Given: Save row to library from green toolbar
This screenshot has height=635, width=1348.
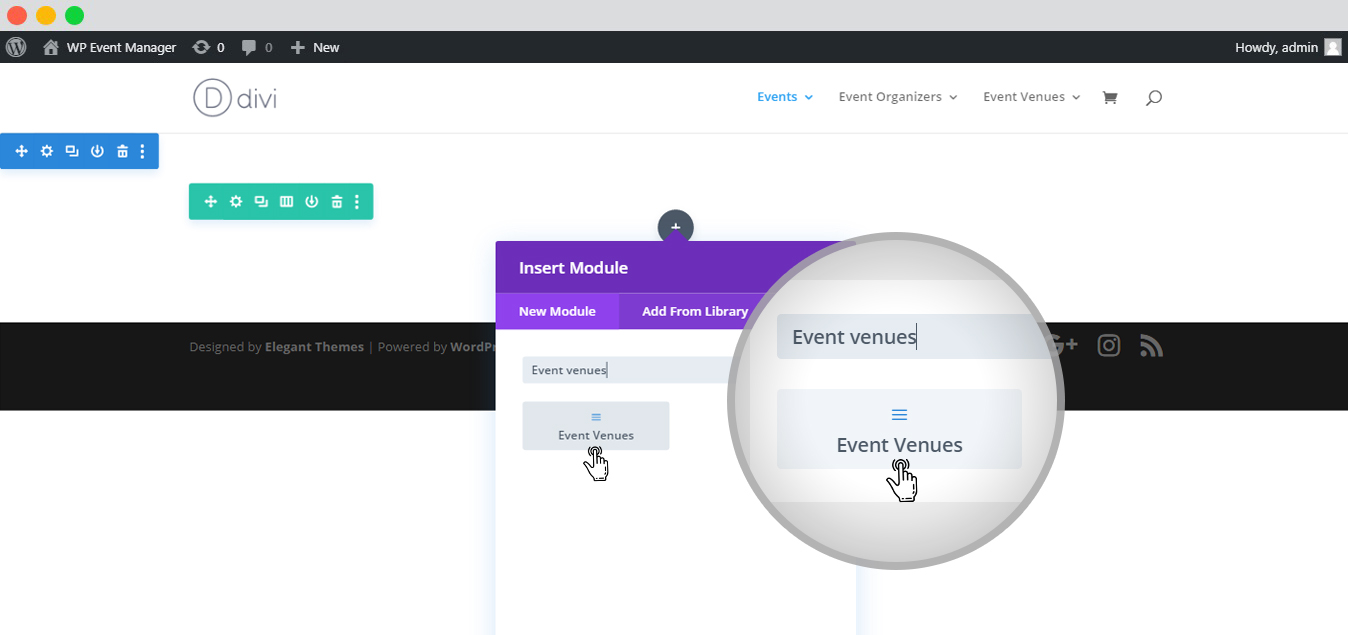Looking at the screenshot, I should coord(312,201).
